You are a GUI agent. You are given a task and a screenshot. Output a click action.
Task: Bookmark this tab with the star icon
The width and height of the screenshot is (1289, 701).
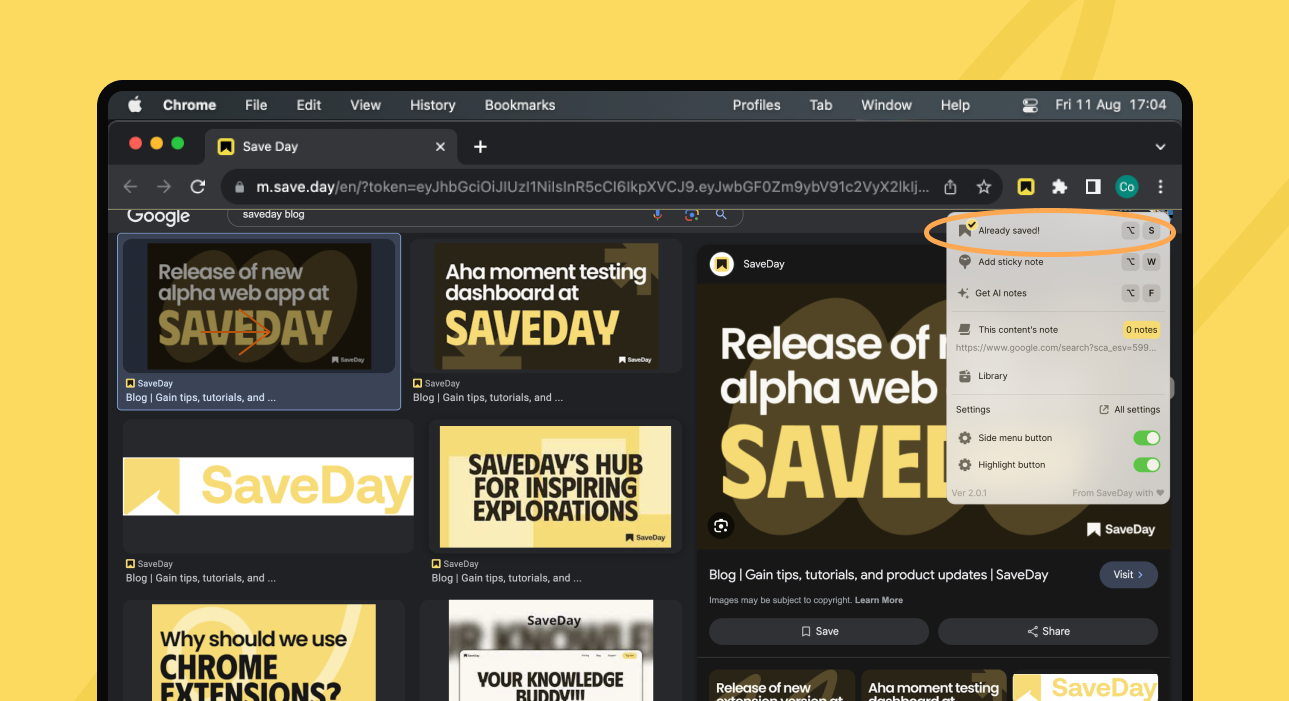[x=984, y=187]
